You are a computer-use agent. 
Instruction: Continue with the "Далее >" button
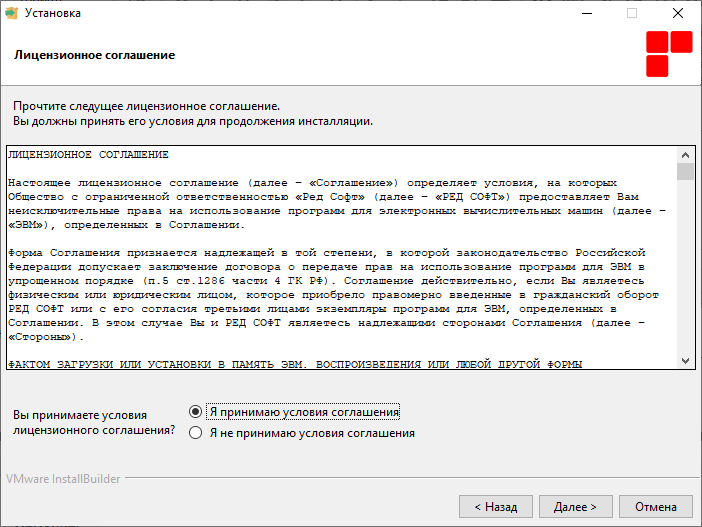click(575, 506)
